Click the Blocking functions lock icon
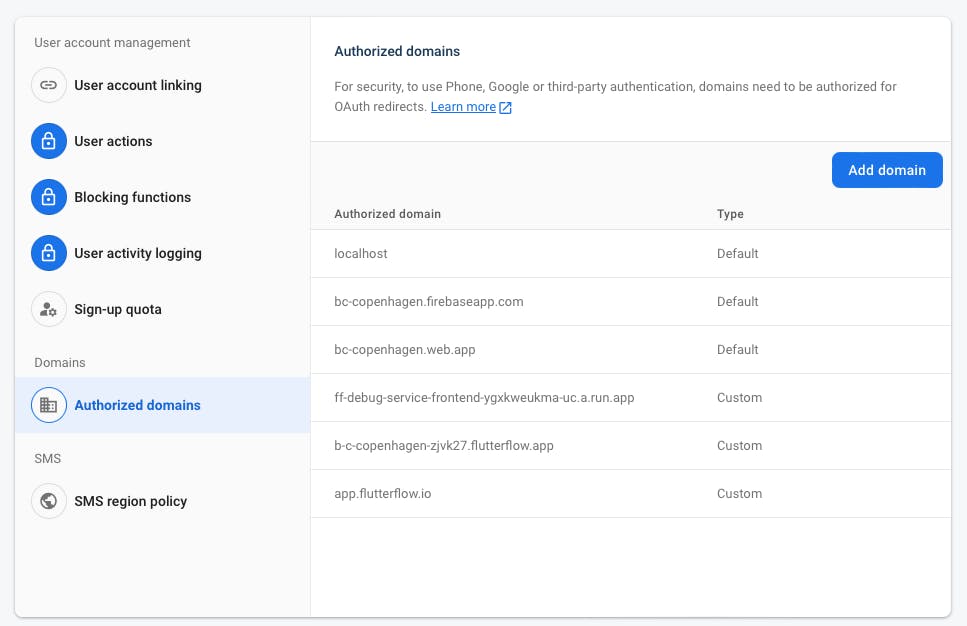This screenshot has height=626, width=967. [x=48, y=197]
